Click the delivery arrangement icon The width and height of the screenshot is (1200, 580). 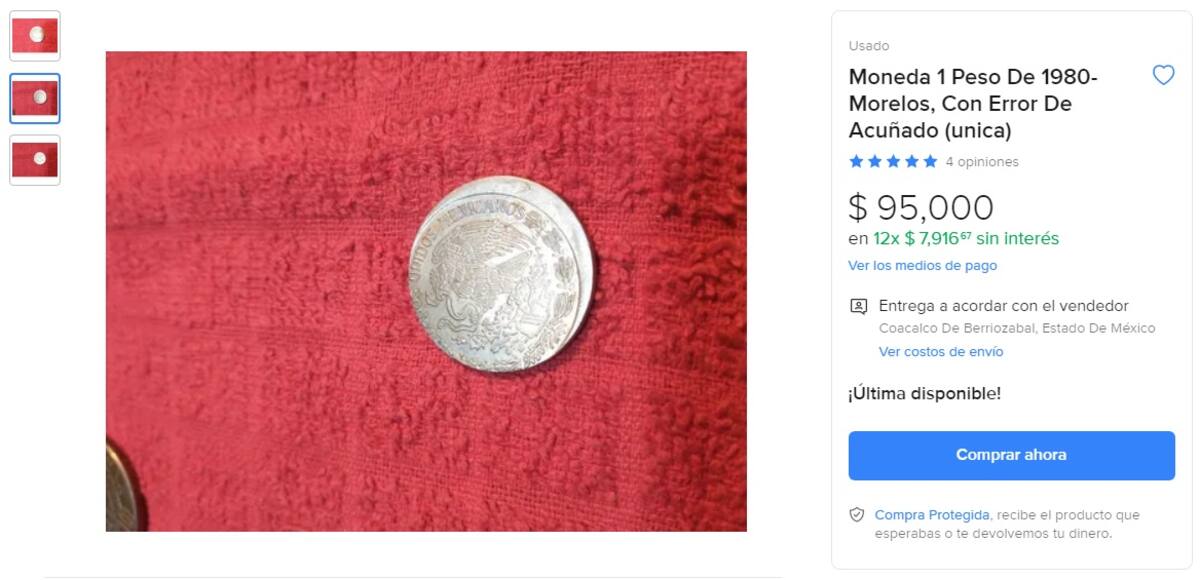[858, 306]
